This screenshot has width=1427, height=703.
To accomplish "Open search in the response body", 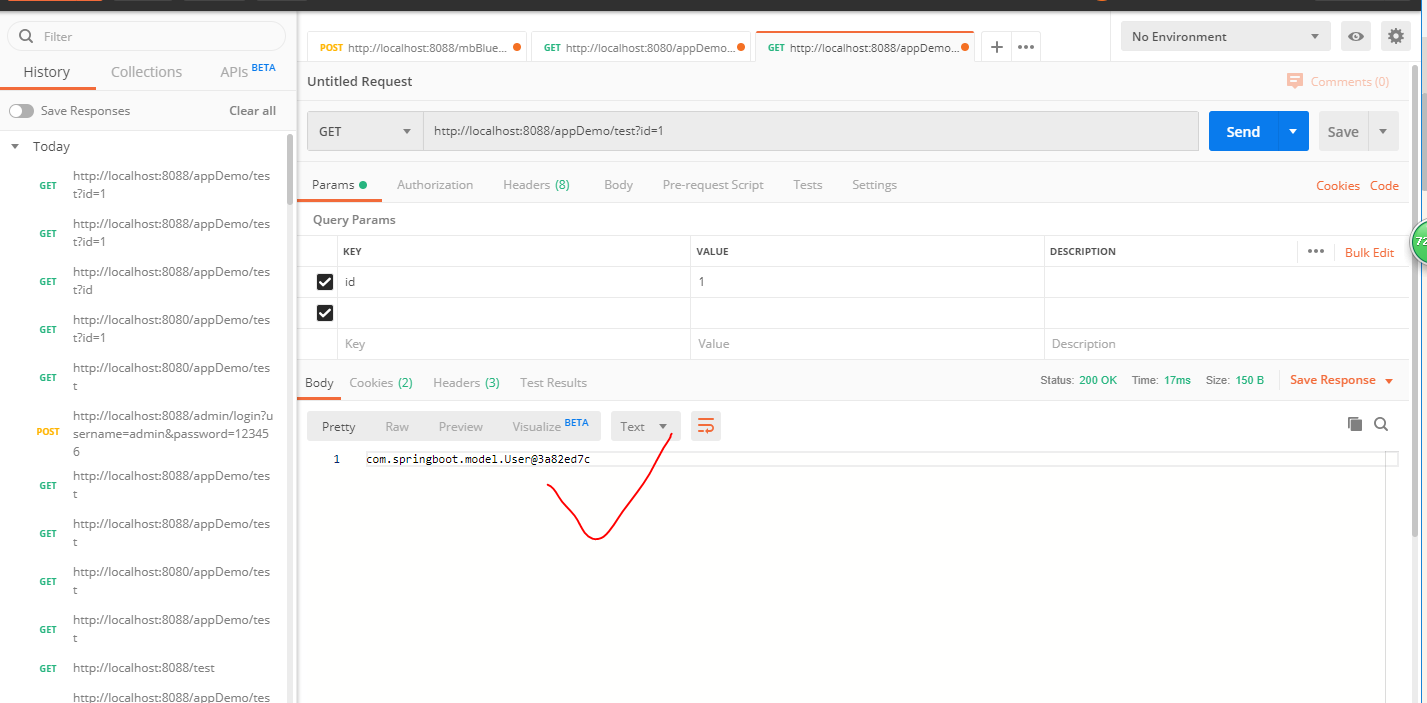I will (1381, 424).
